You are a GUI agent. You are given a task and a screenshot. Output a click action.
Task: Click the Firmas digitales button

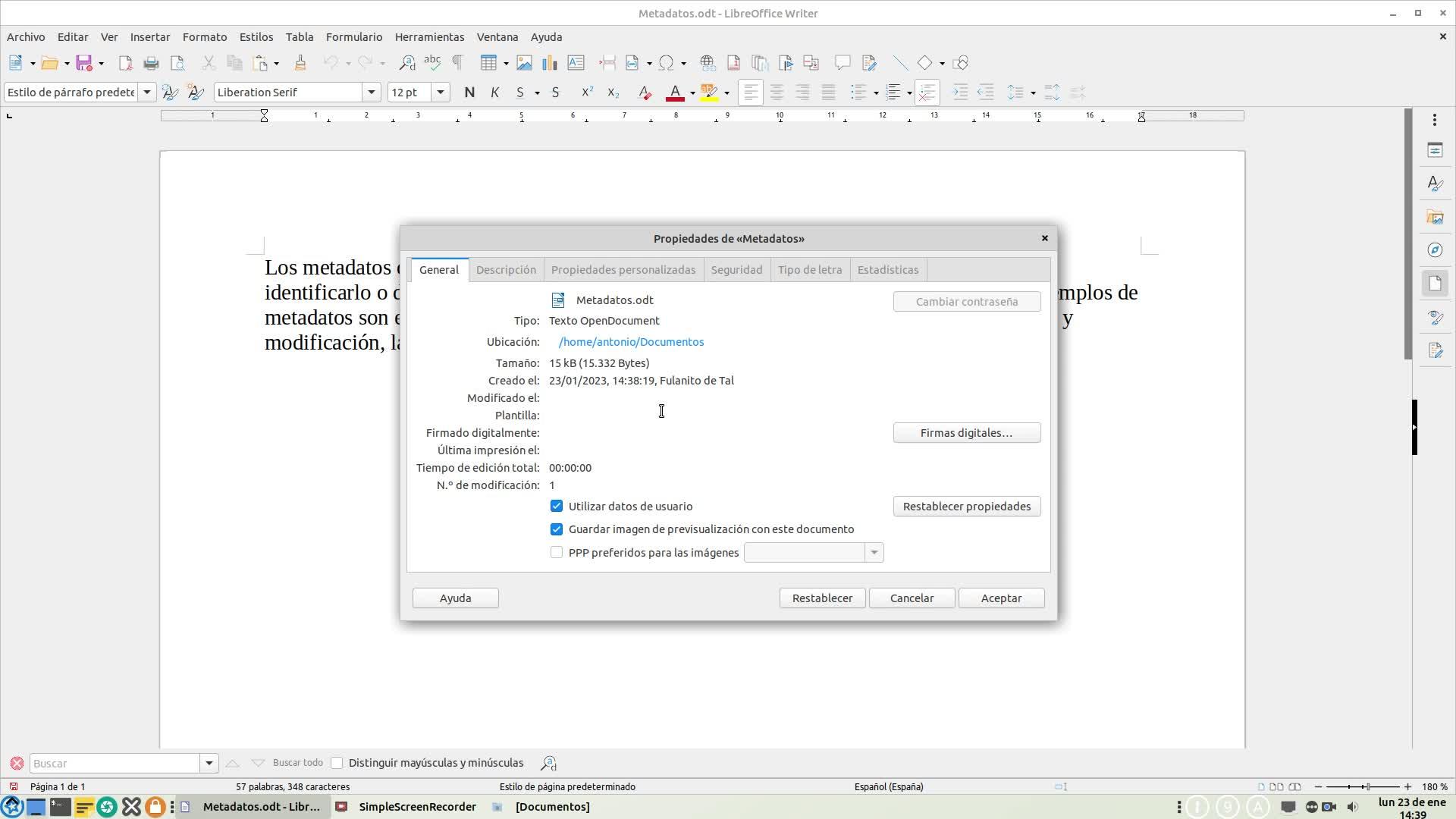pos(966,433)
